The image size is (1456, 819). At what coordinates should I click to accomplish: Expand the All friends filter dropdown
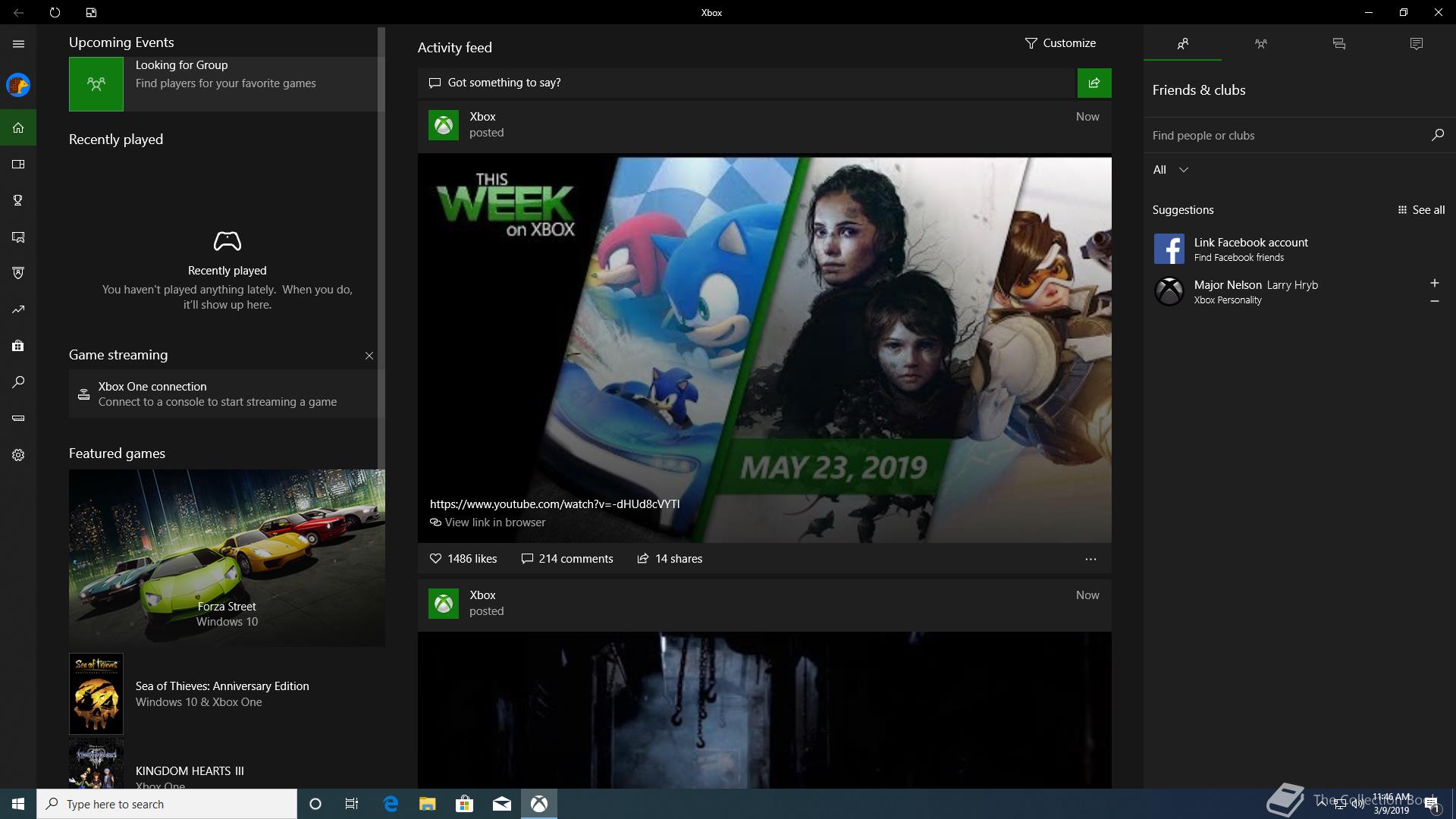(1170, 170)
